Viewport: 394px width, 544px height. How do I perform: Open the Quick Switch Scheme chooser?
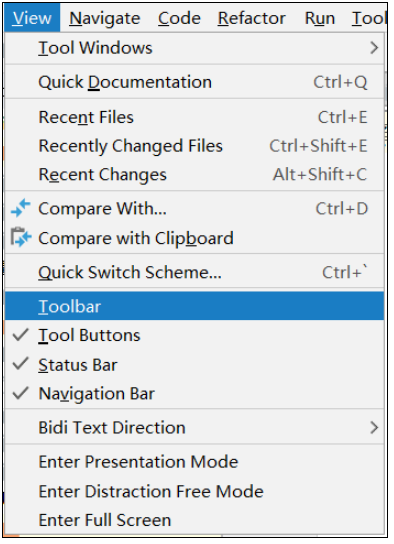[x=195, y=272]
